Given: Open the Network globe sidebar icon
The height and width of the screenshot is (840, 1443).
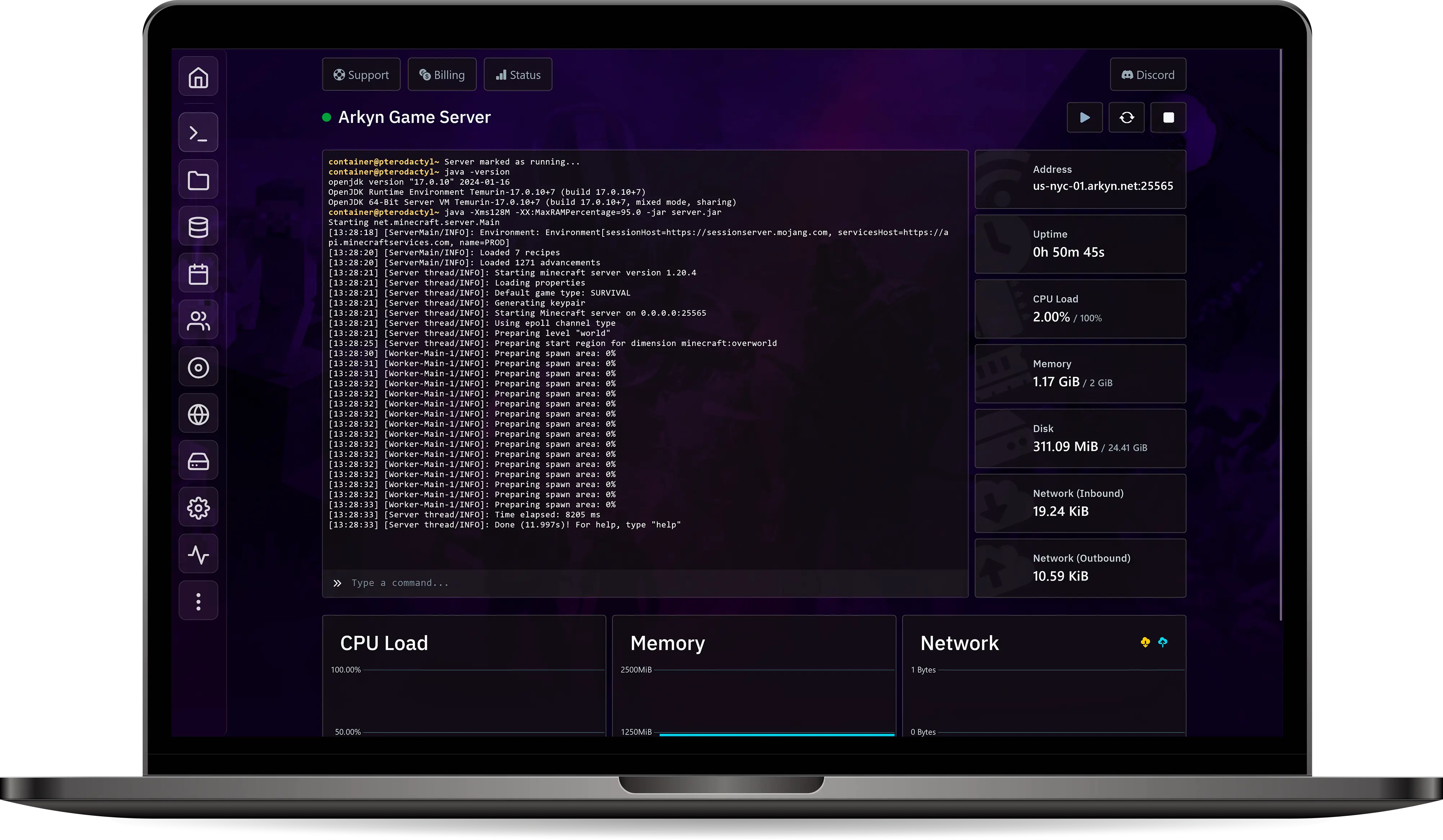Looking at the screenshot, I should [198, 414].
